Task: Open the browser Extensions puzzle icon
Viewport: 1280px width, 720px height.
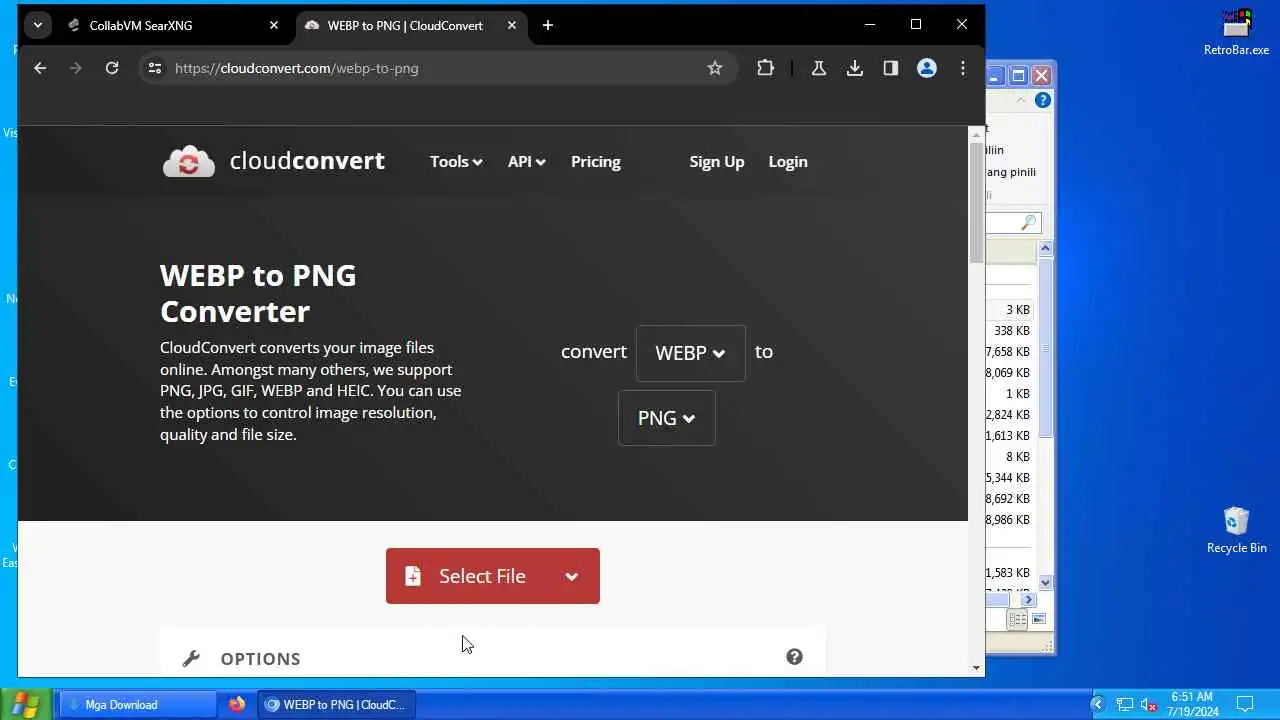Action: (x=765, y=68)
